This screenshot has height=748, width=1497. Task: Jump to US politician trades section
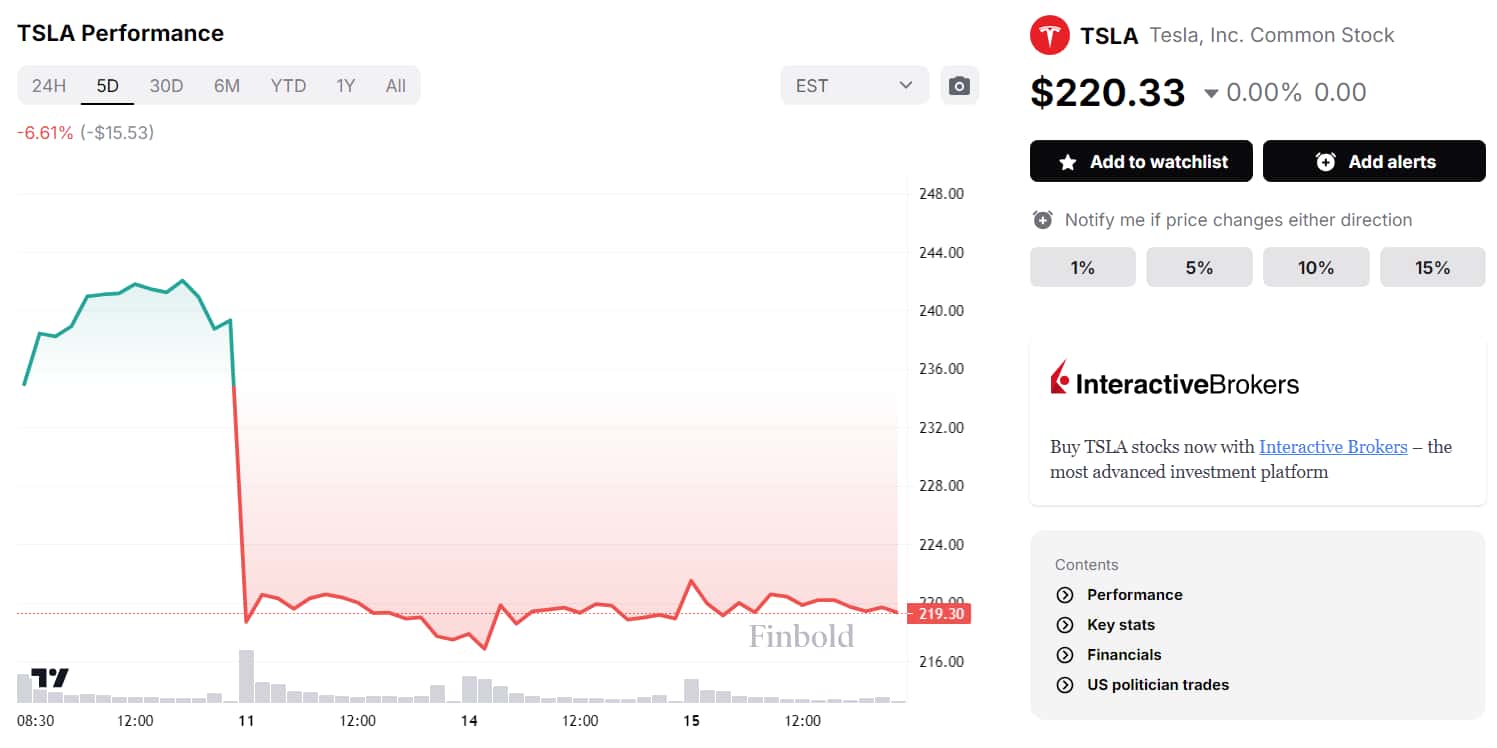pos(1158,685)
